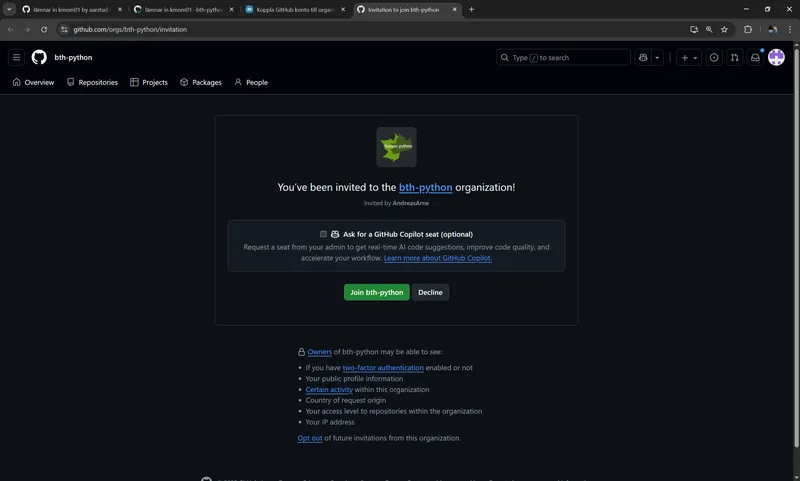
Task: Expand the plus Create new dropdown
Action: click(690, 58)
